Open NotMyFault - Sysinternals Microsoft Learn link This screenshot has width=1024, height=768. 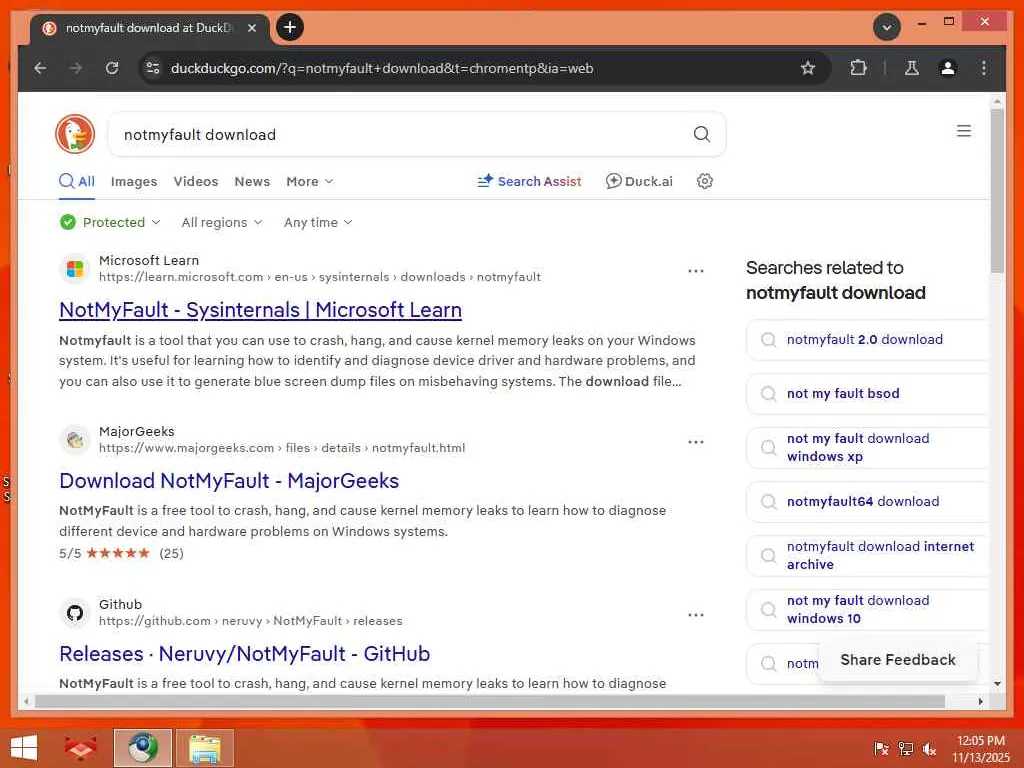[261, 310]
